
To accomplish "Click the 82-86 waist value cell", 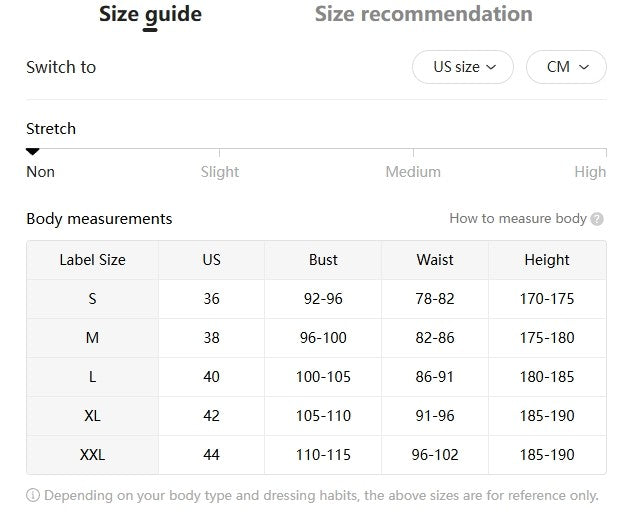I will click(x=434, y=338).
